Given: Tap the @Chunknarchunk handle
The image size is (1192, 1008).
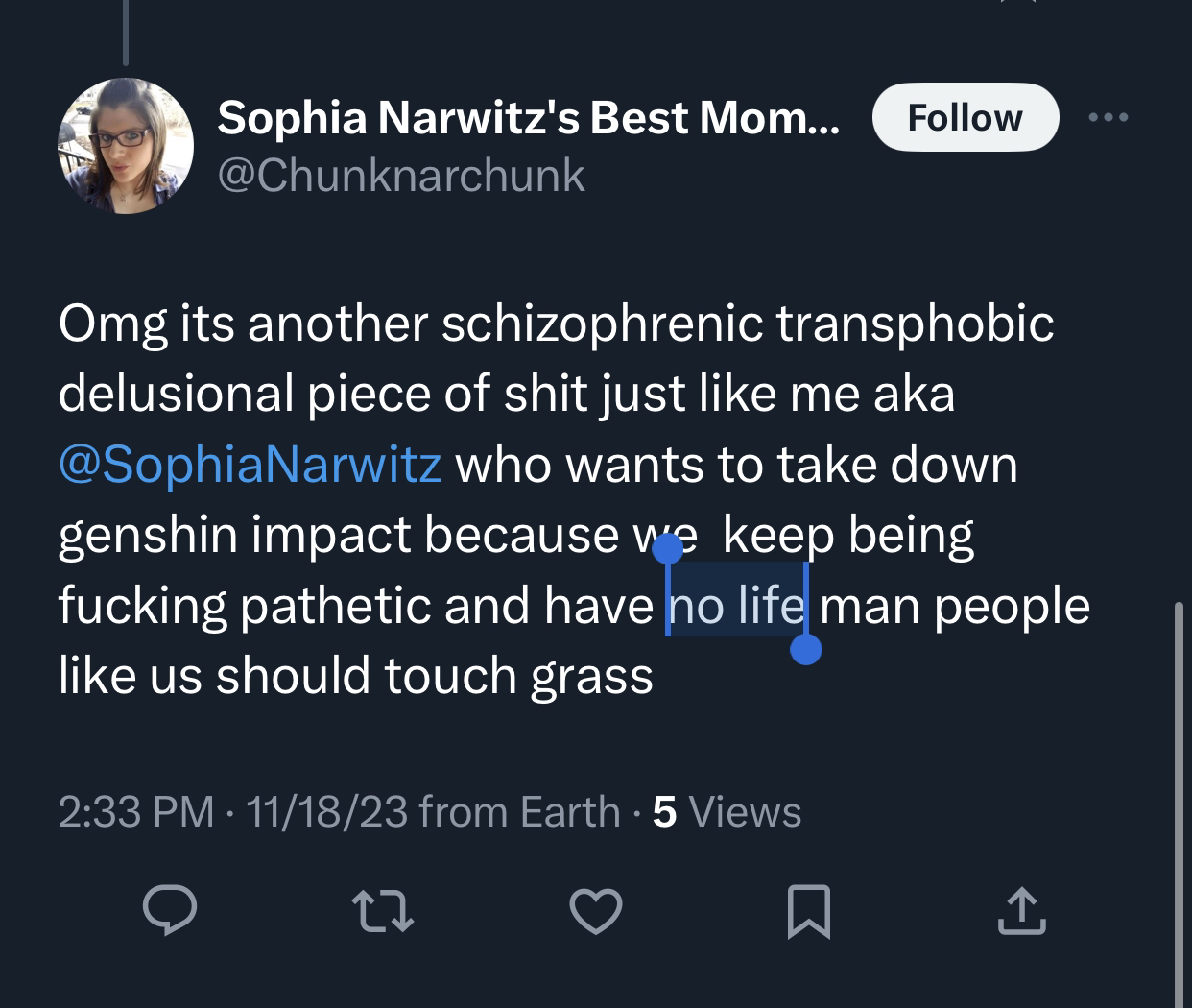Looking at the screenshot, I should coord(401,175).
